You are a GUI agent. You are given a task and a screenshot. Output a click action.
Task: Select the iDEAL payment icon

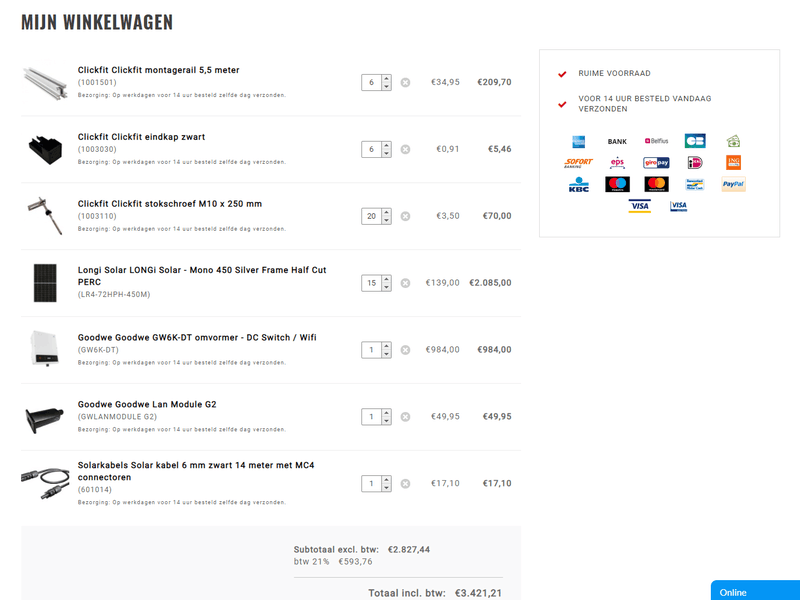(695, 163)
